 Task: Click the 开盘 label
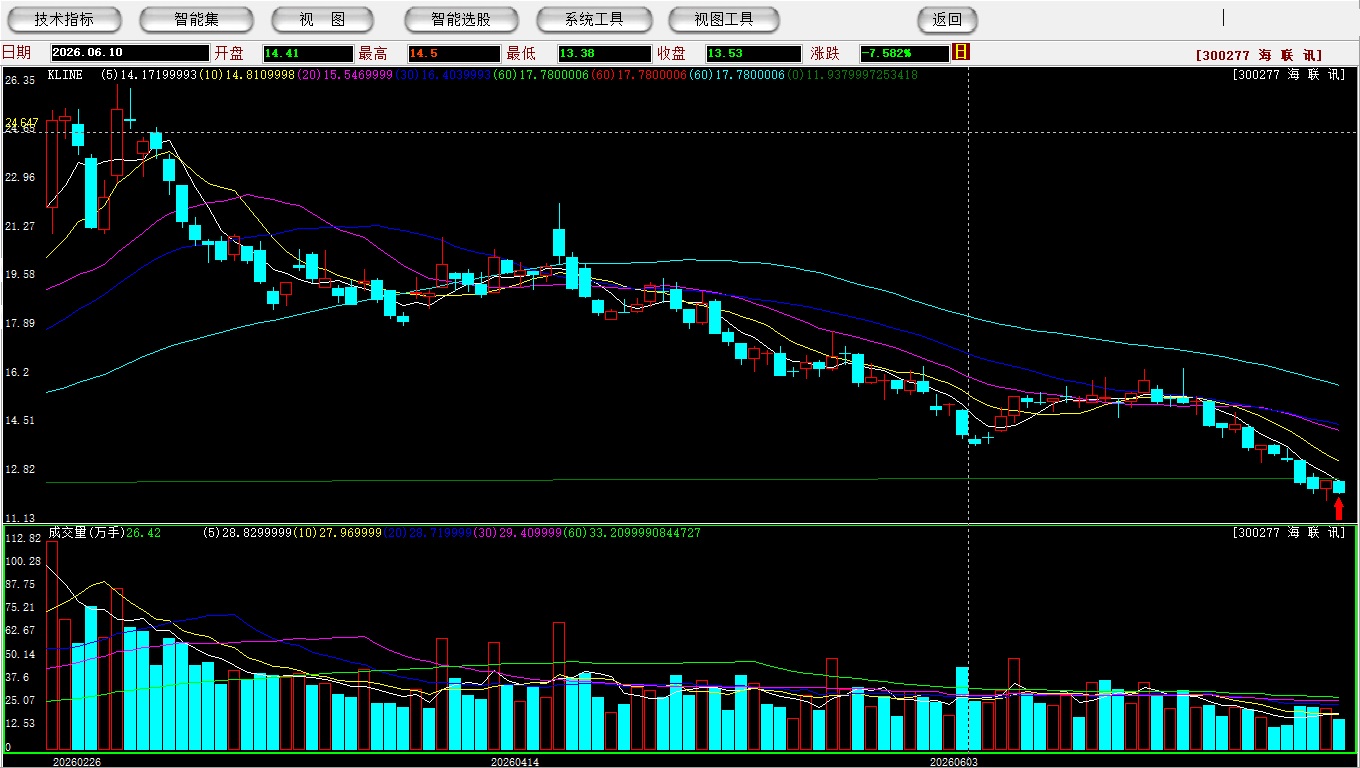pos(229,53)
